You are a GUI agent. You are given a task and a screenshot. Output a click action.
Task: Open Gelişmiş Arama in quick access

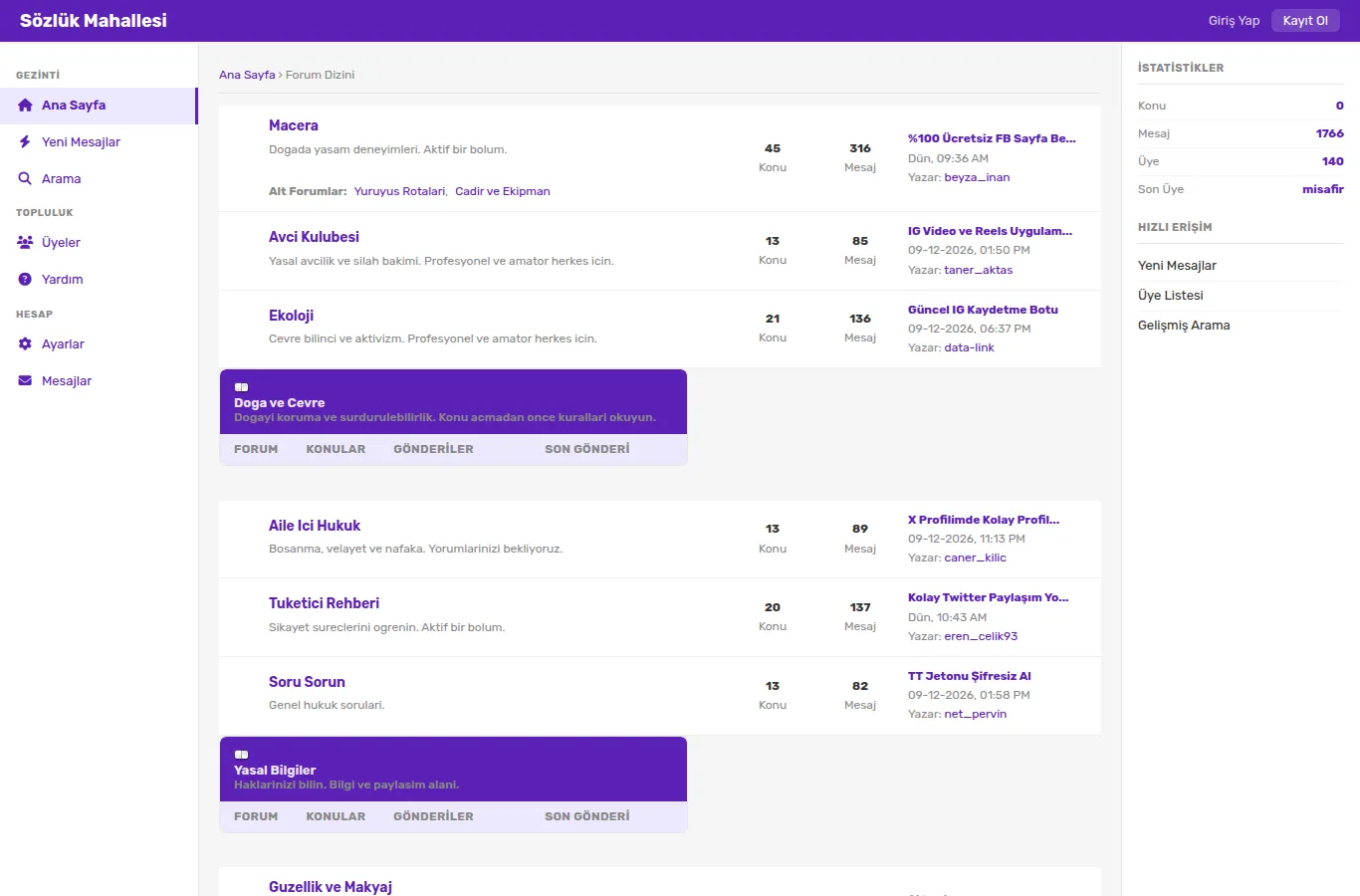point(1184,326)
